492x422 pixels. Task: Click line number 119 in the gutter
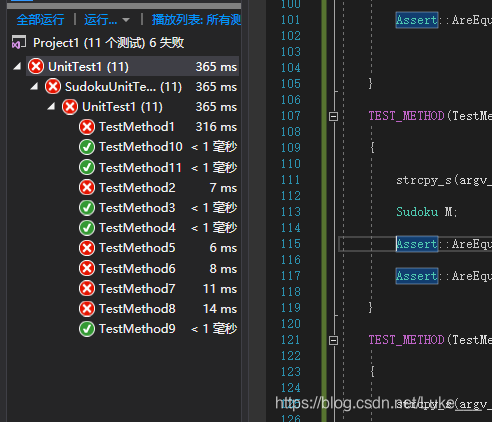pos(291,308)
